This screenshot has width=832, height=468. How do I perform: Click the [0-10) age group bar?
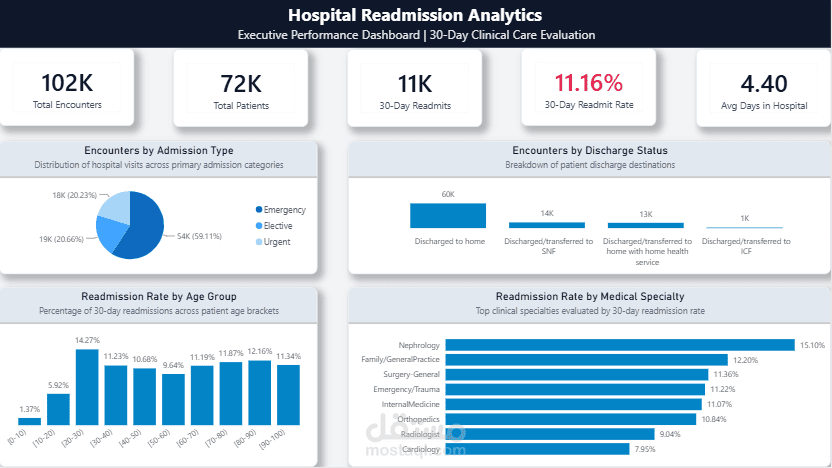tap(29, 421)
